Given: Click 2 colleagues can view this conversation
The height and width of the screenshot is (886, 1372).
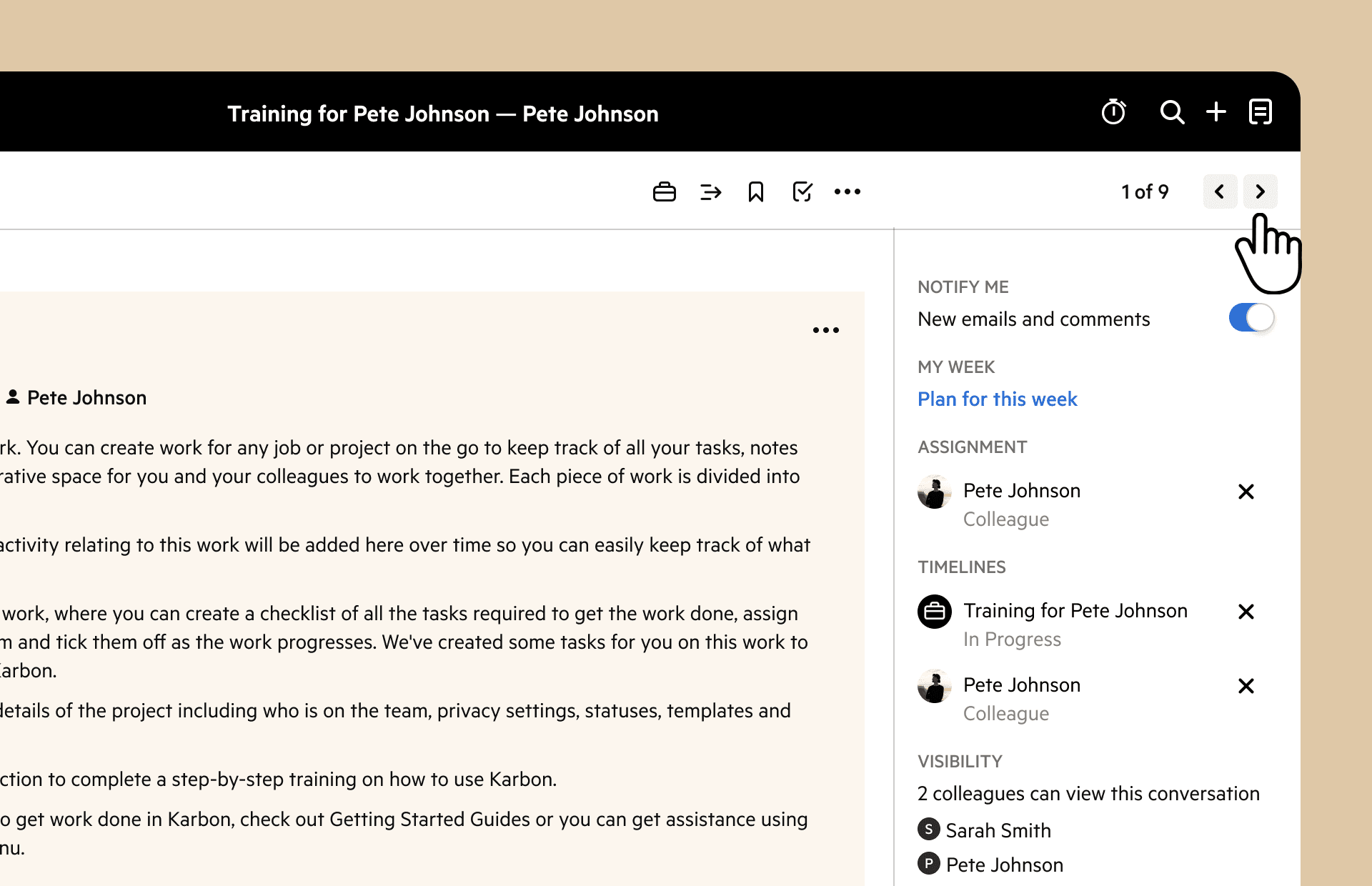Looking at the screenshot, I should (x=1088, y=794).
